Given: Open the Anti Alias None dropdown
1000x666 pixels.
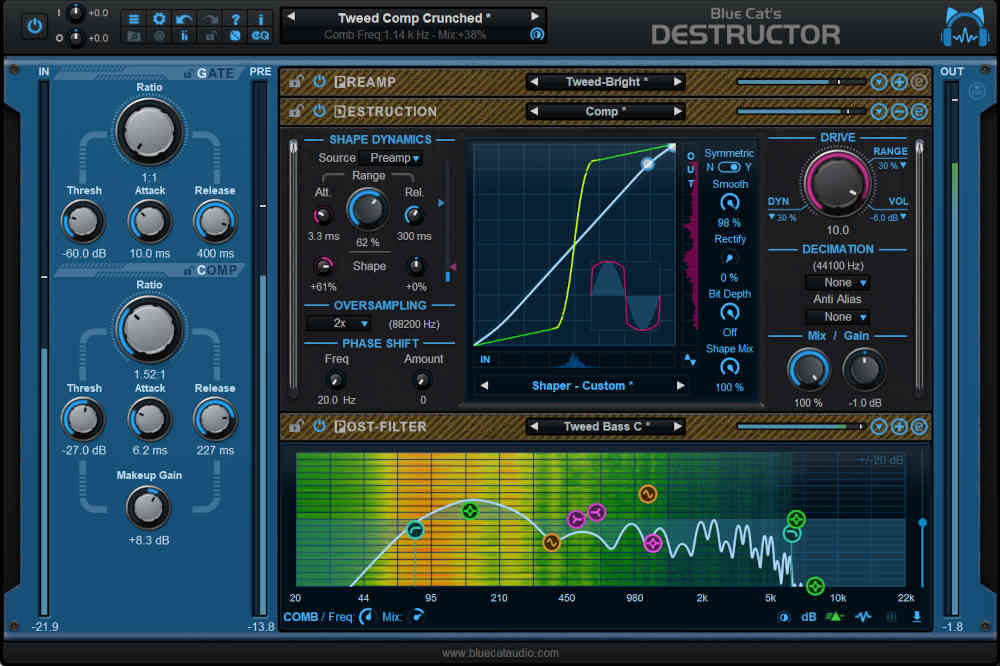Looking at the screenshot, I should click(837, 316).
